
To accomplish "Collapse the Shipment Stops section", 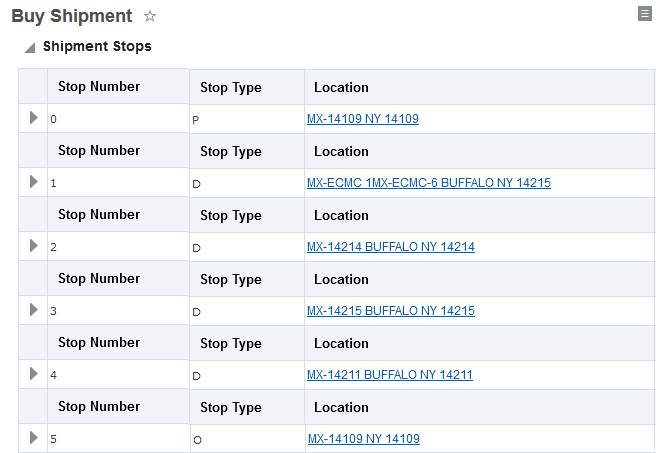I will click(30, 47).
